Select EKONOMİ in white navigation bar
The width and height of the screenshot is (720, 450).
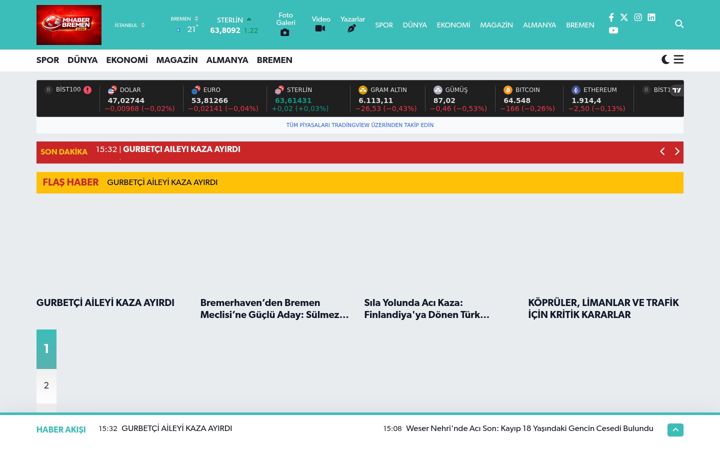point(127,60)
